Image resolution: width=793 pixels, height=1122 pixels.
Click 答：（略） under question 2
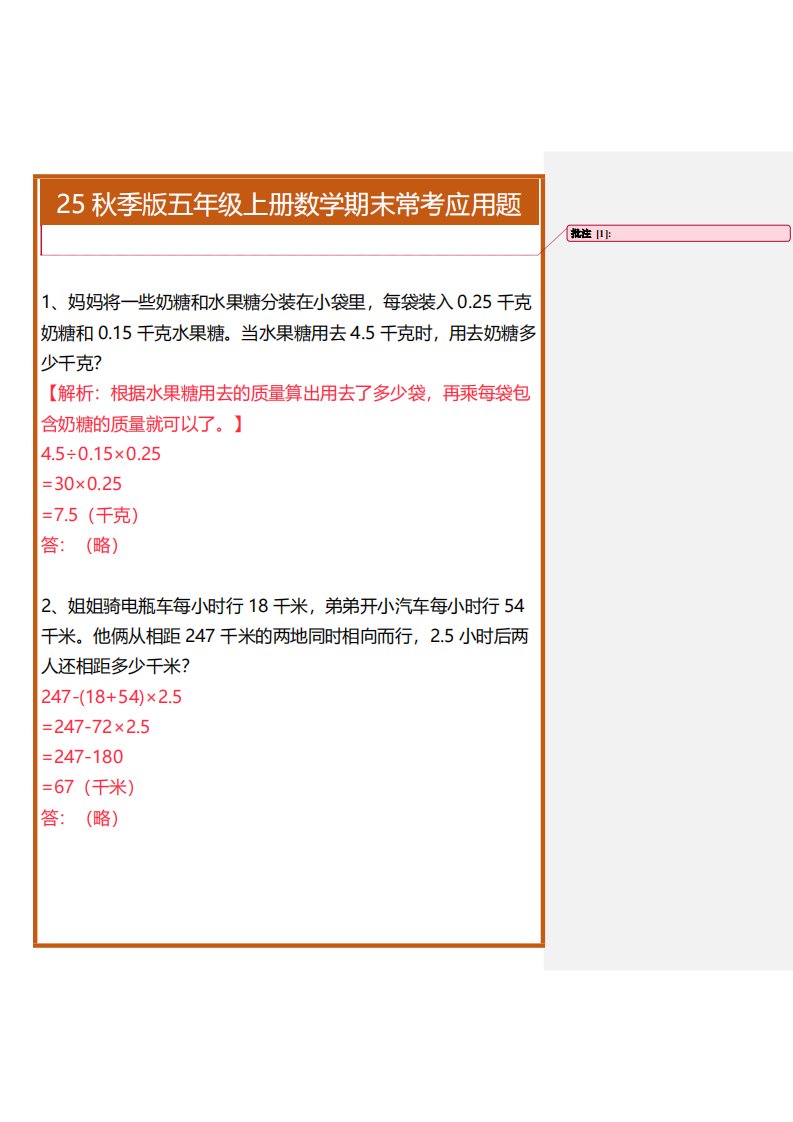point(81,818)
